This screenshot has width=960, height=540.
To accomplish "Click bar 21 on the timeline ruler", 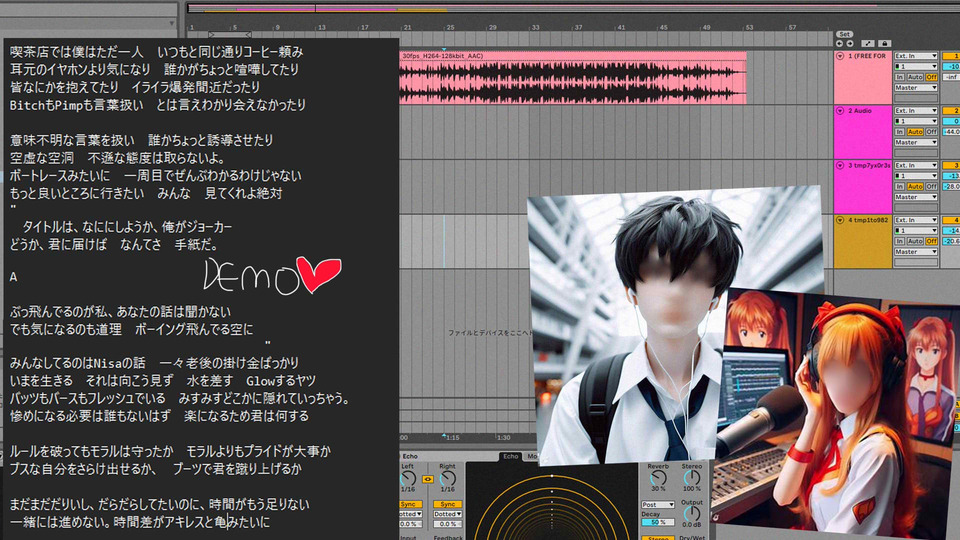I will [407, 28].
